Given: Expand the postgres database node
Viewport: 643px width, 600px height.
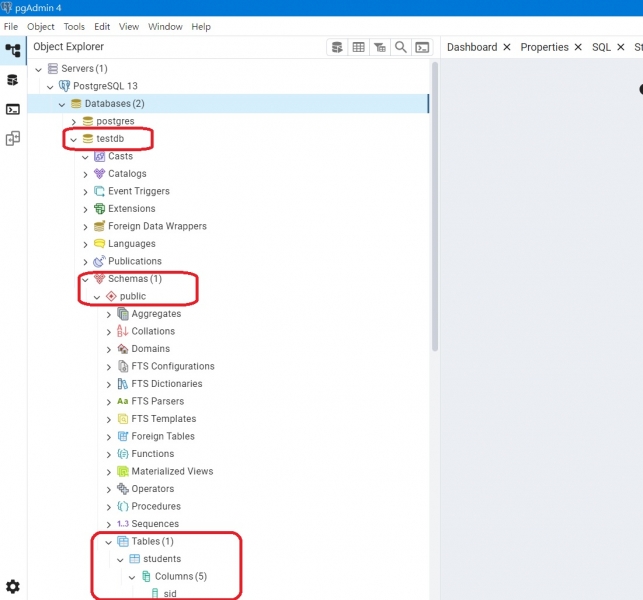Looking at the screenshot, I should tap(73, 122).
